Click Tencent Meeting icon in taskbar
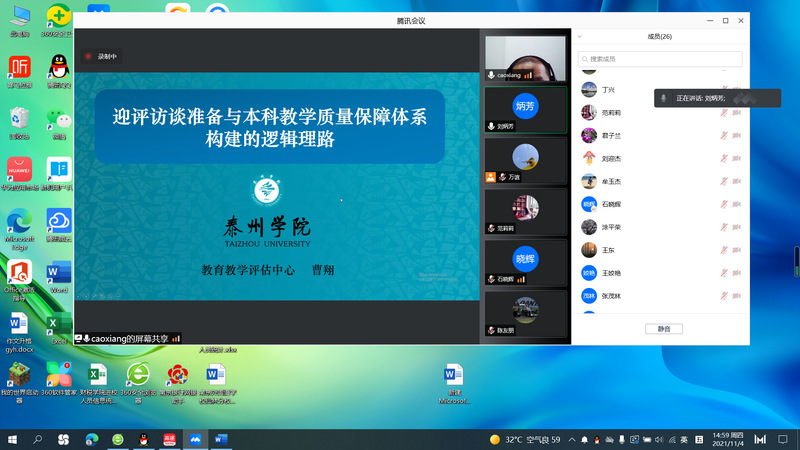Screen dimensions: 800x450 coord(196,439)
